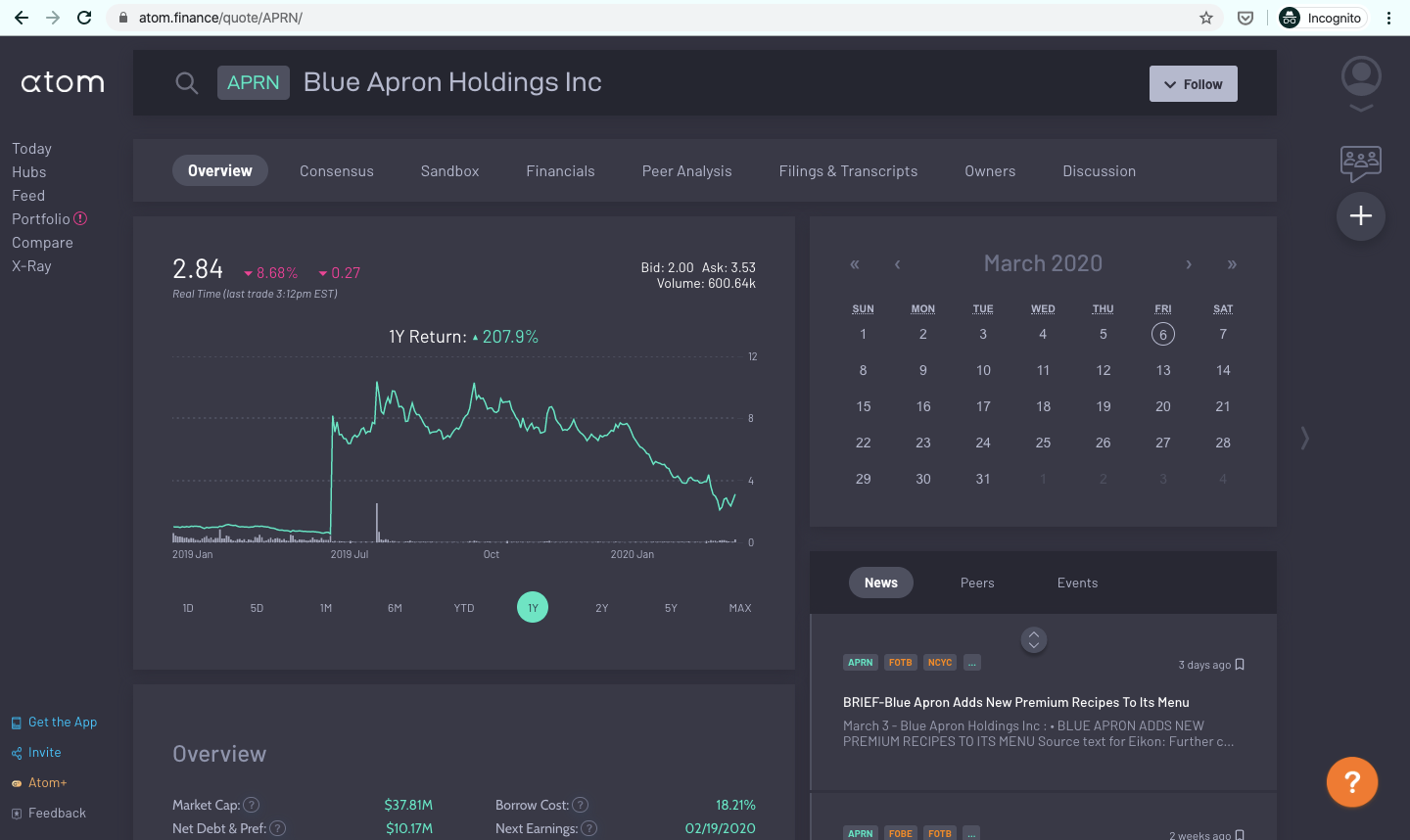Select the 5Y chart range

coord(671,608)
